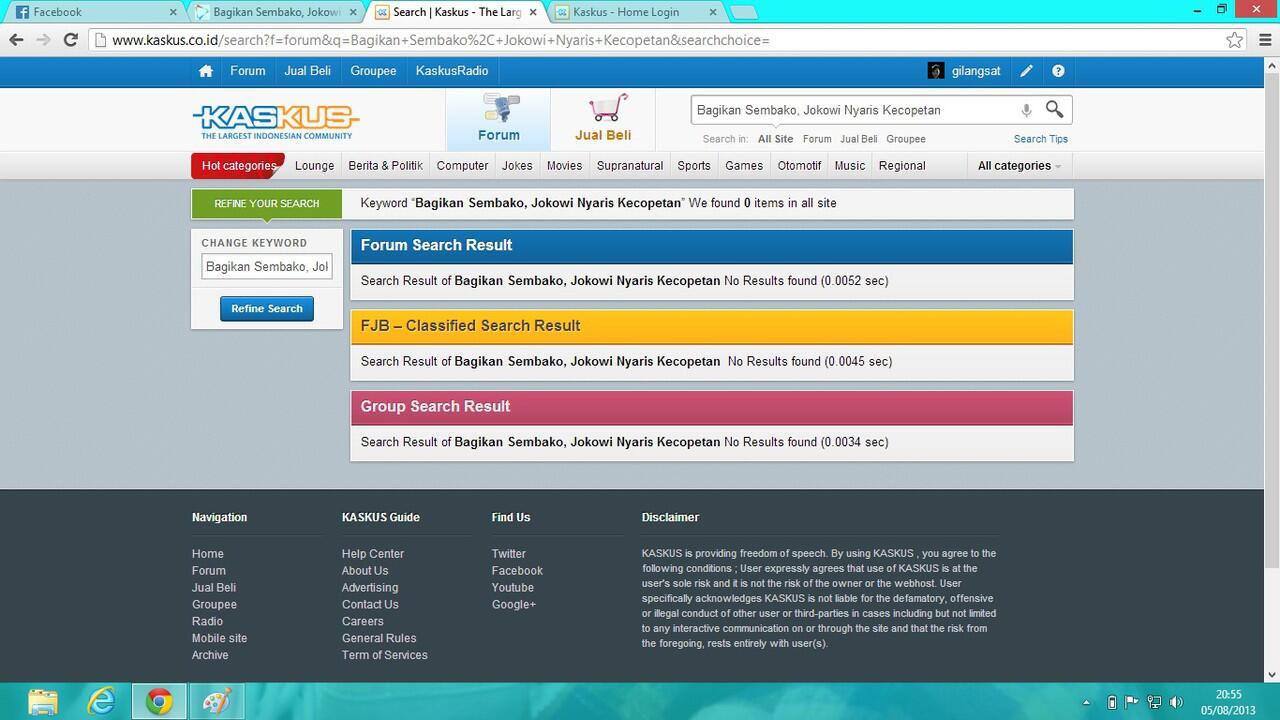The width and height of the screenshot is (1280, 720).
Task: Open the Sports category
Action: (694, 166)
